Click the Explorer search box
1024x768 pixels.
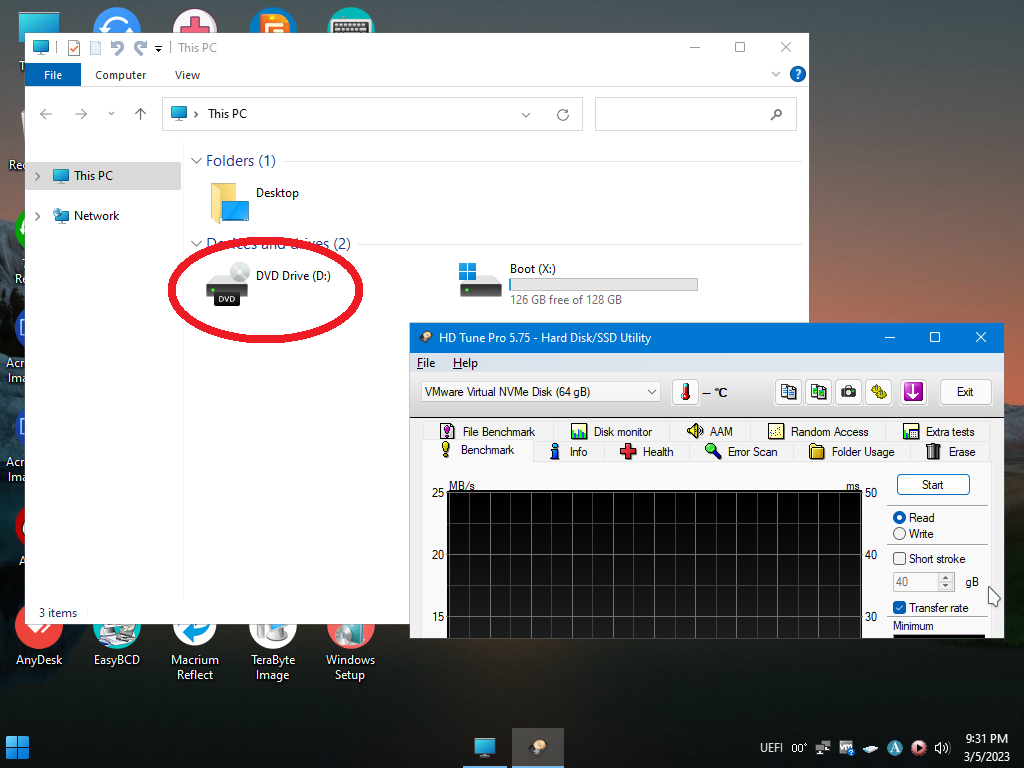click(x=696, y=114)
